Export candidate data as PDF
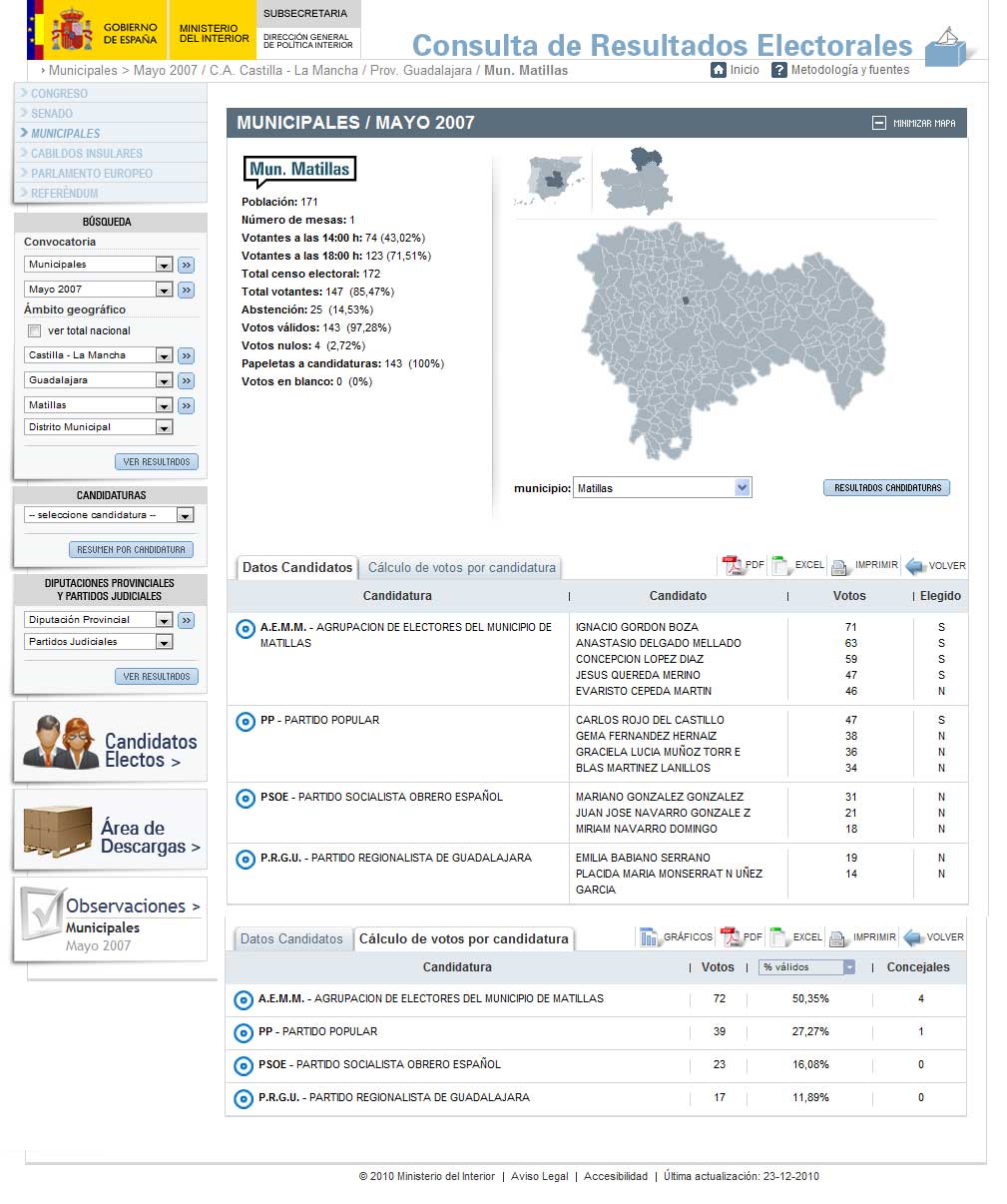1007x1204 pixels. (x=733, y=565)
